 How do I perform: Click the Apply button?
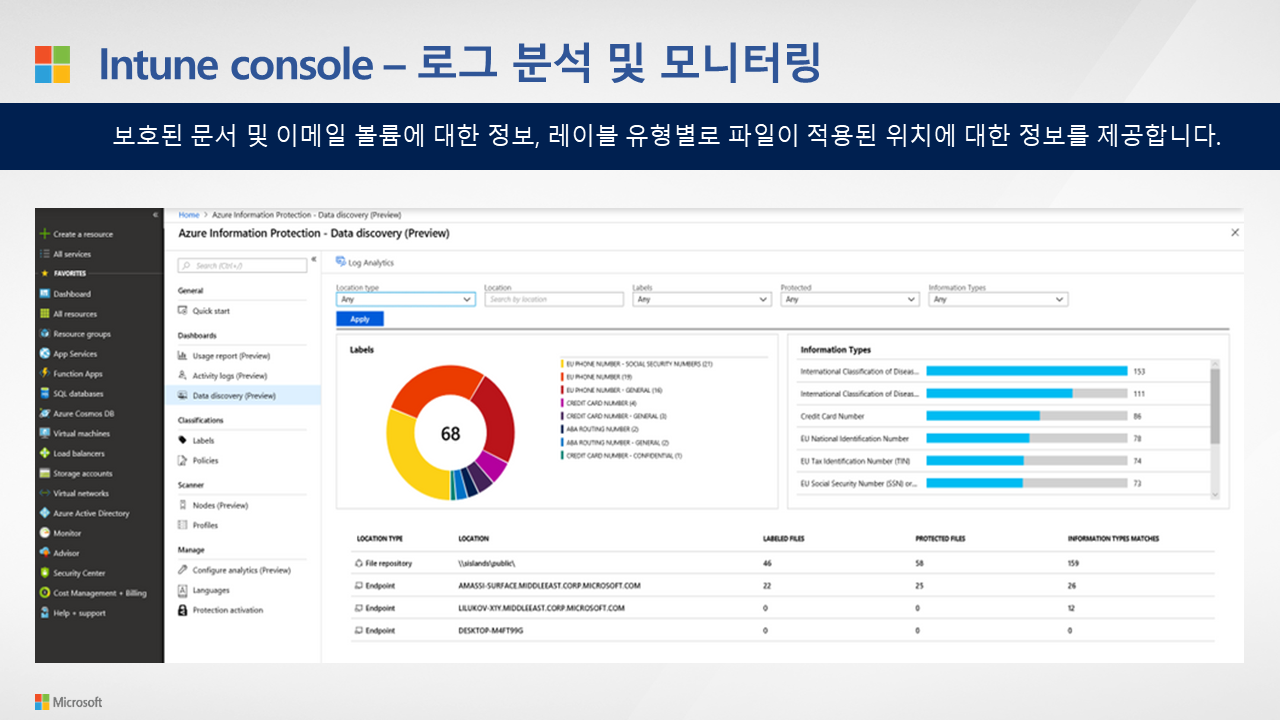coord(360,319)
